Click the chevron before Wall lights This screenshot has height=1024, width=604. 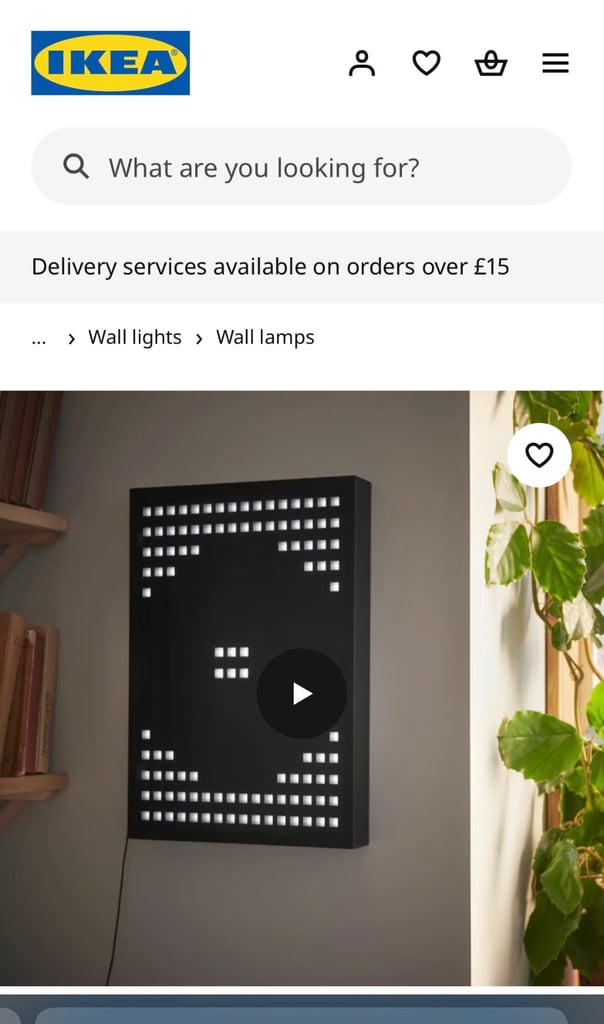click(71, 338)
